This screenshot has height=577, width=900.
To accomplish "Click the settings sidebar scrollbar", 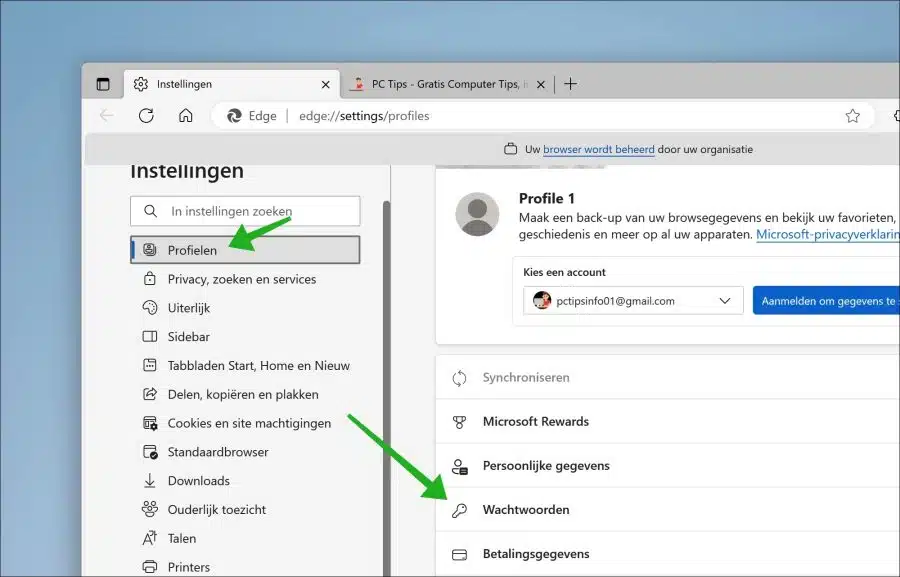I will (387, 389).
